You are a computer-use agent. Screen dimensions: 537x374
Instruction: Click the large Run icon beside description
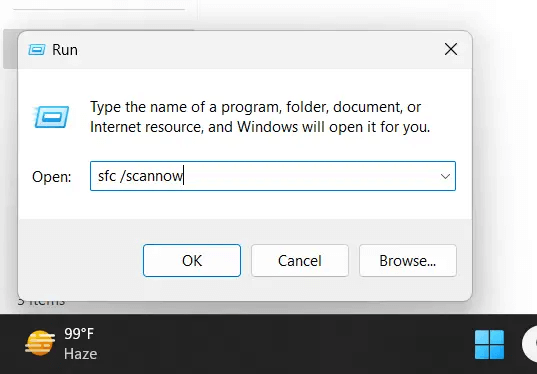pos(52,117)
